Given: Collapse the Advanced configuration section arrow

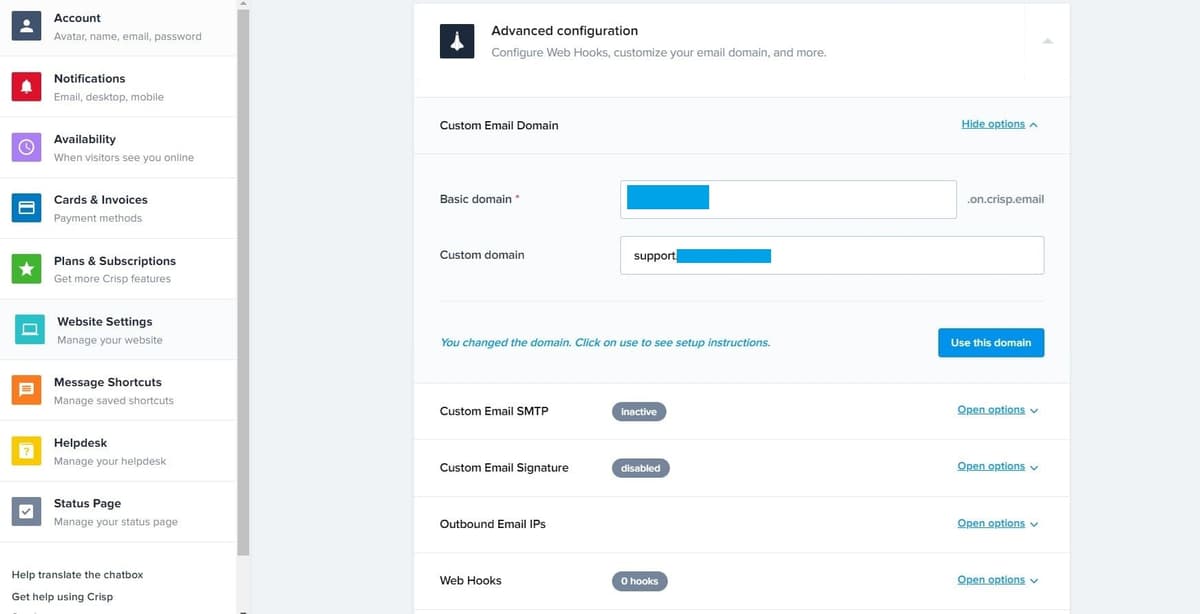Looking at the screenshot, I should pyautogui.click(x=1047, y=41).
